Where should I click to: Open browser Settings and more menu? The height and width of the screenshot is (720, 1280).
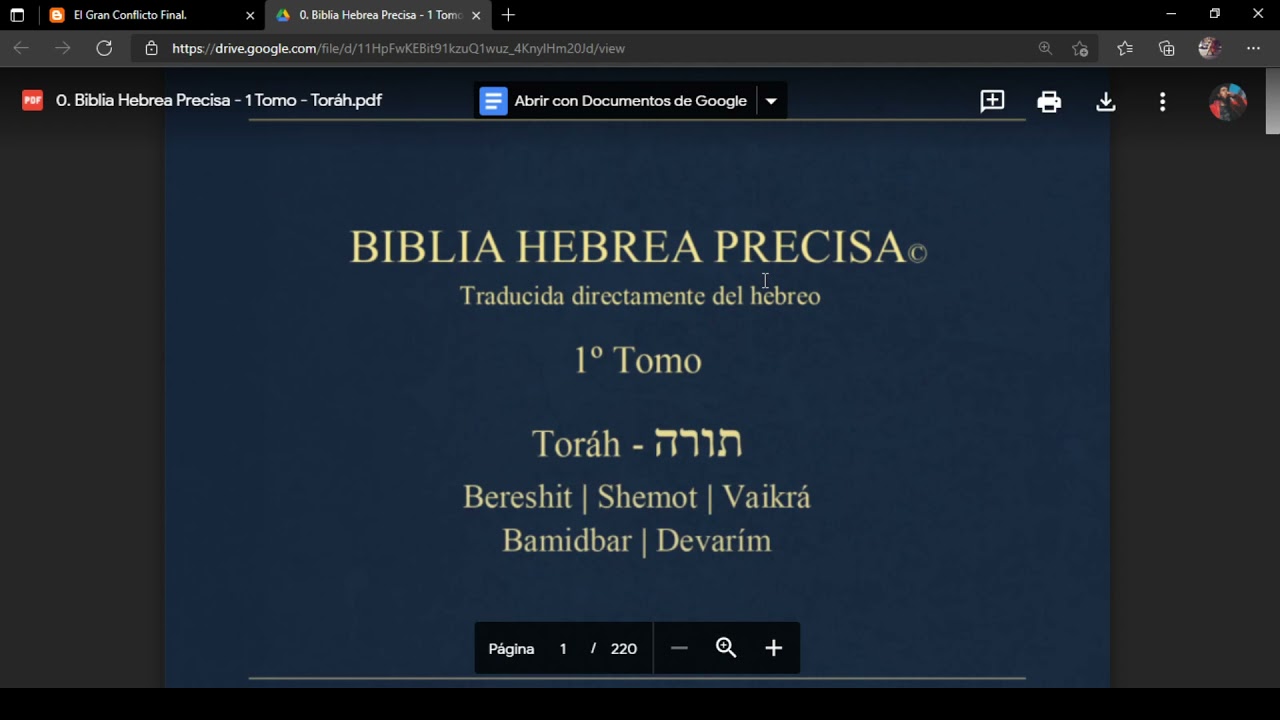tap(1253, 48)
